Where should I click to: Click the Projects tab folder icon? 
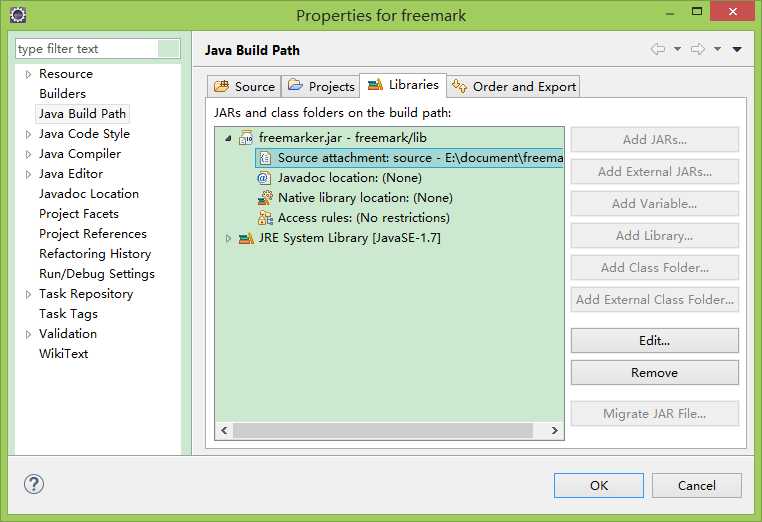295,86
